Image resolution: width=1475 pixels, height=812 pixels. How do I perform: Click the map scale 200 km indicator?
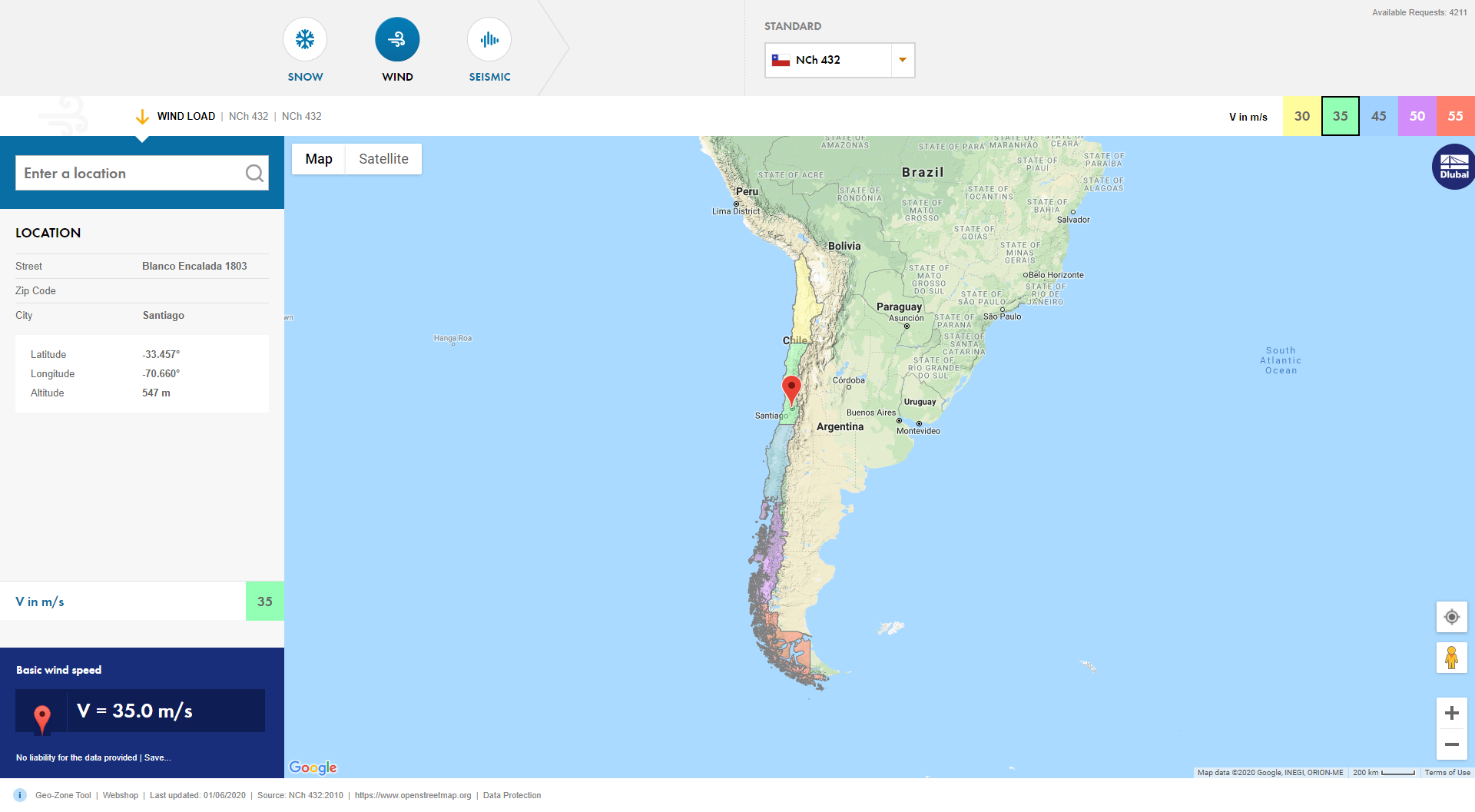coord(1383,773)
